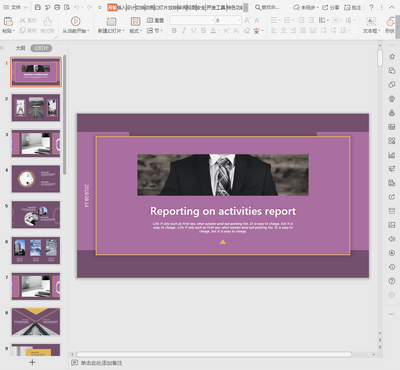This screenshot has height=370, width=400.
Task: Click the Search command field
Action: click(267, 7)
